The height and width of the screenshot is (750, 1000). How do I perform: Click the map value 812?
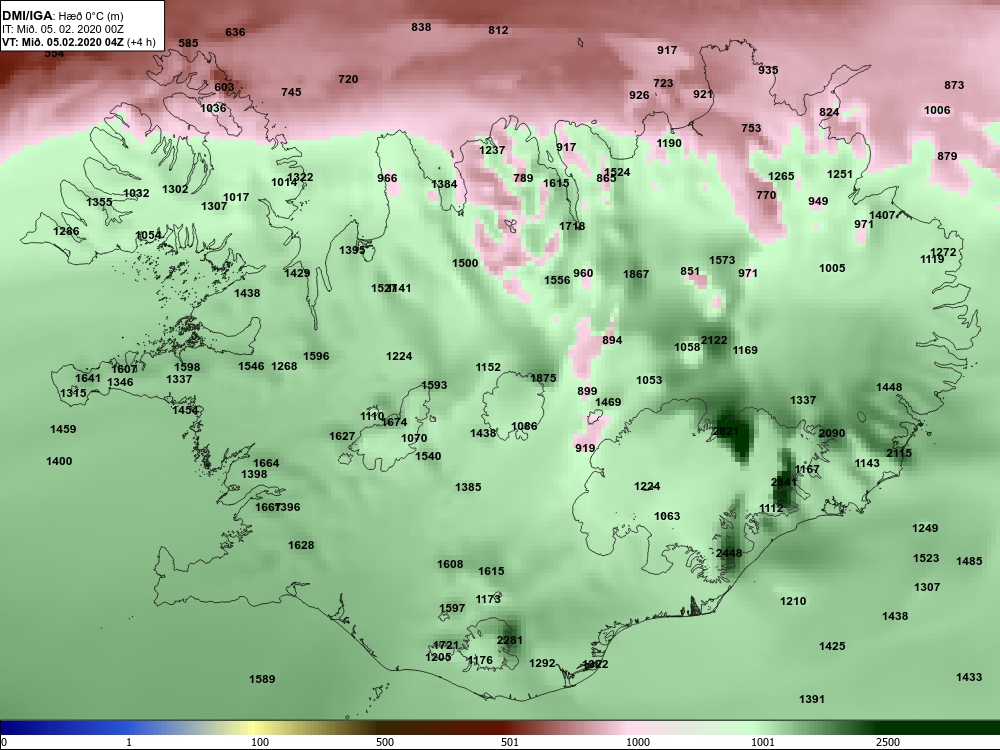click(x=498, y=30)
